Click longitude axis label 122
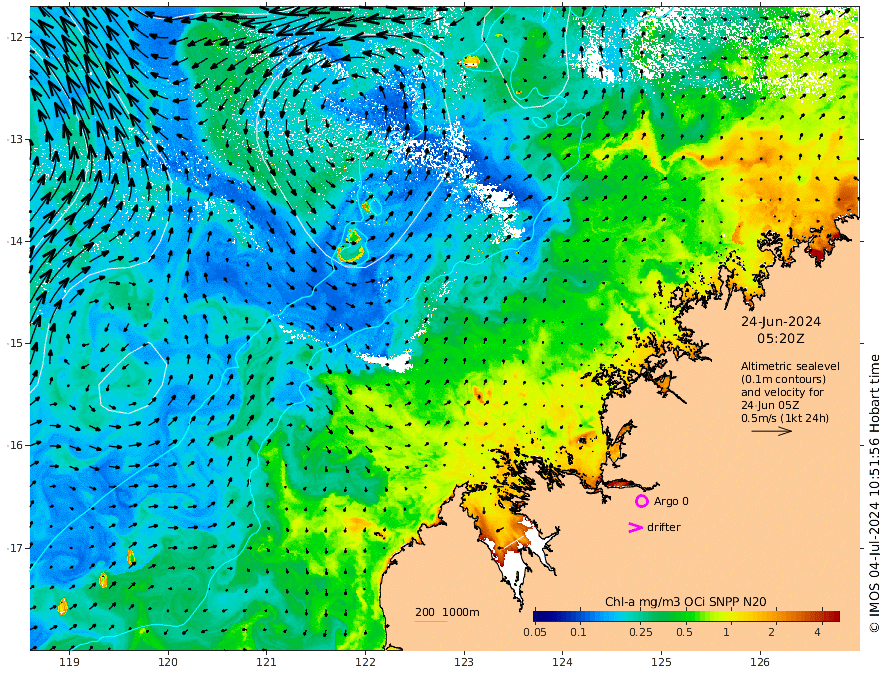 [x=365, y=662]
